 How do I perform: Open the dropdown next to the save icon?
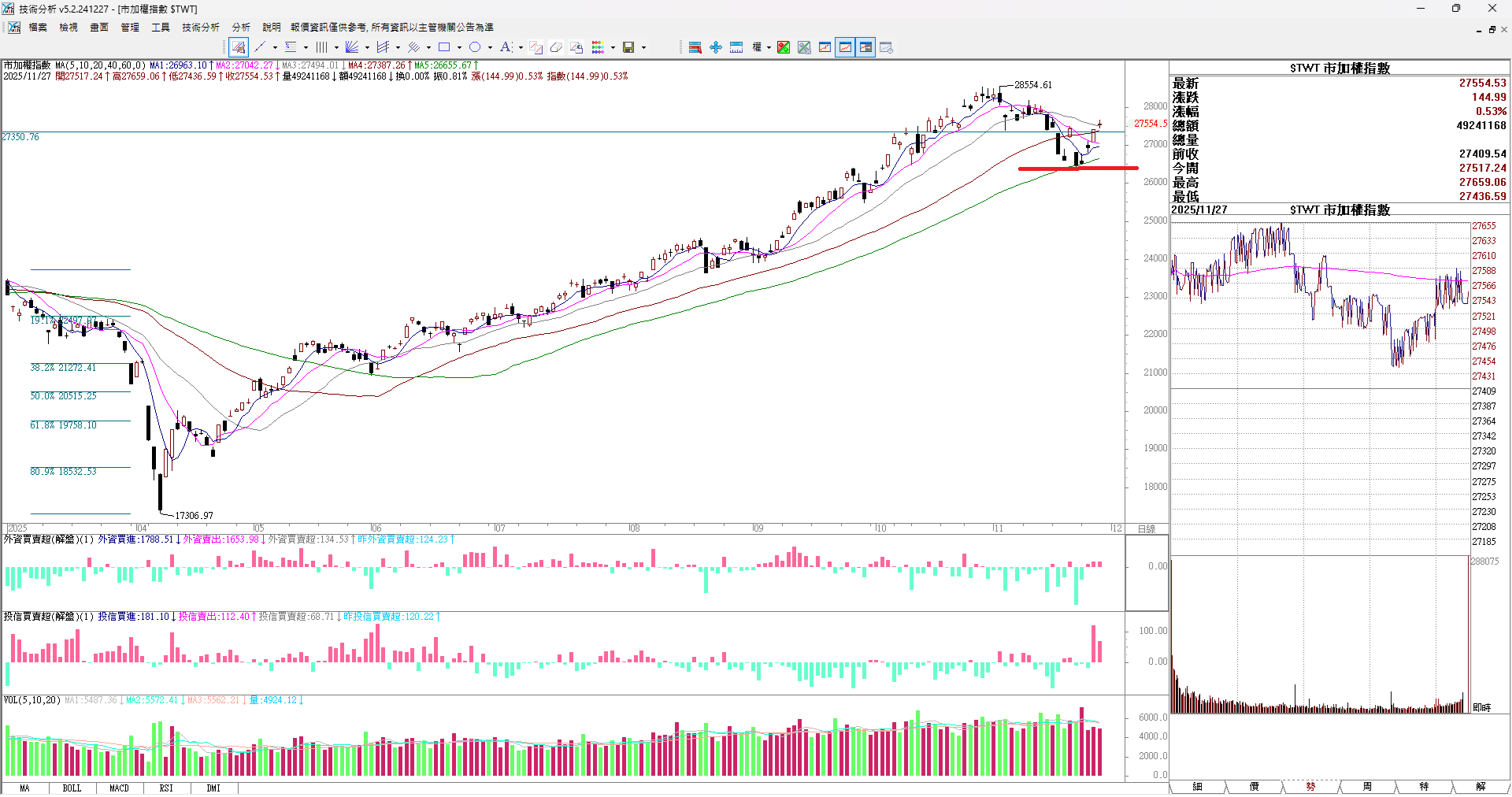point(643,47)
